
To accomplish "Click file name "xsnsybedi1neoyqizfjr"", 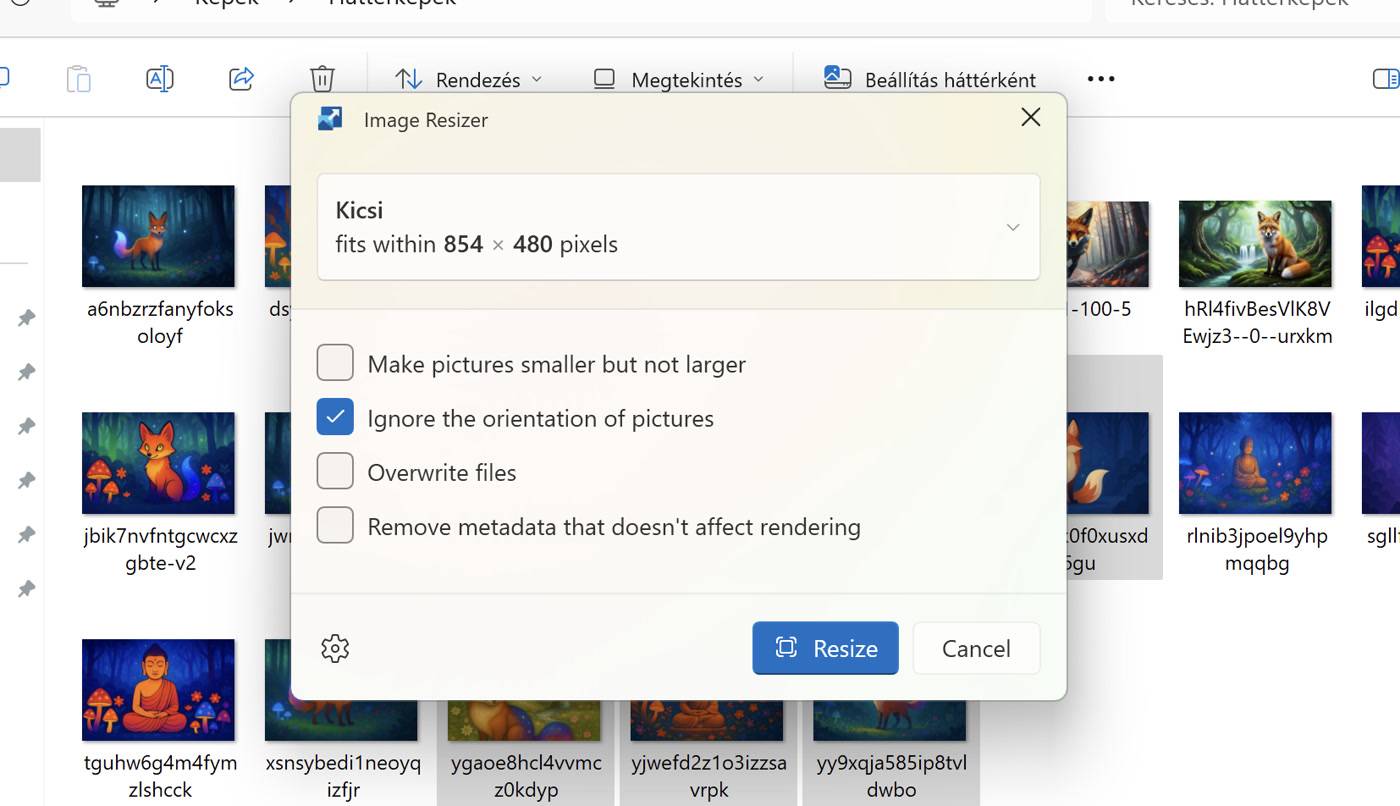I will 343,776.
